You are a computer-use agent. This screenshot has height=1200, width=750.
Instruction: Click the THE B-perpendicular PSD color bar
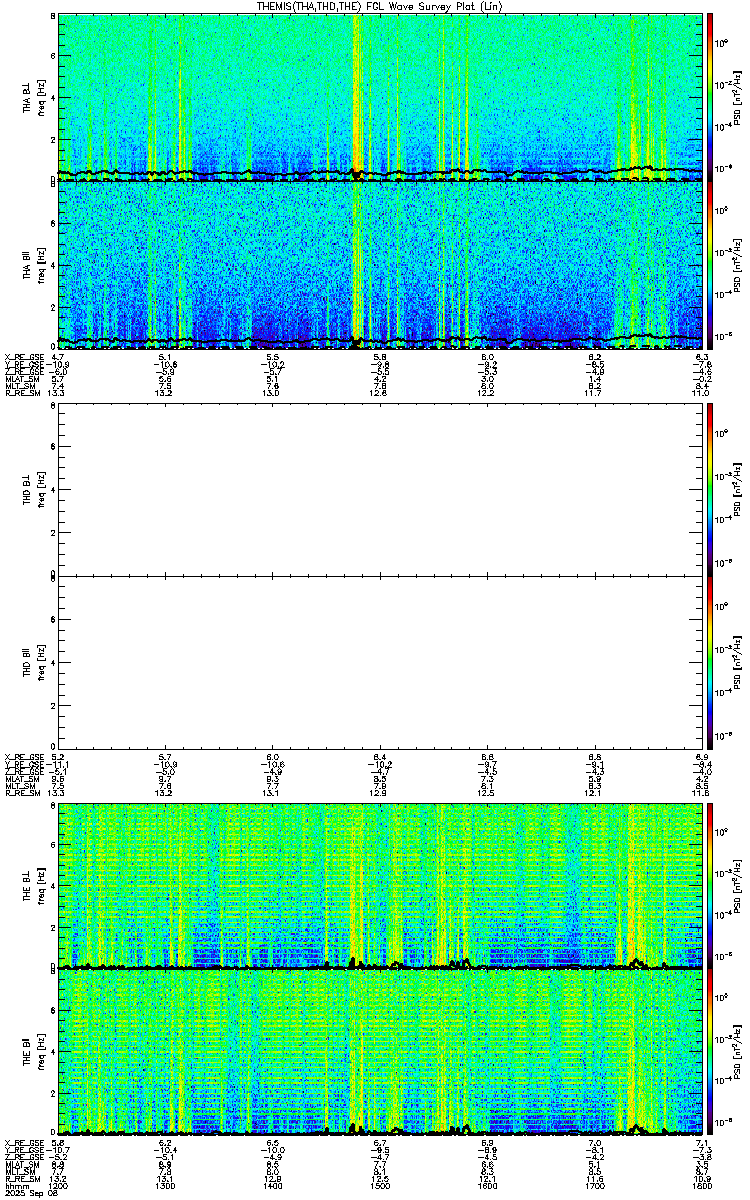[710, 885]
